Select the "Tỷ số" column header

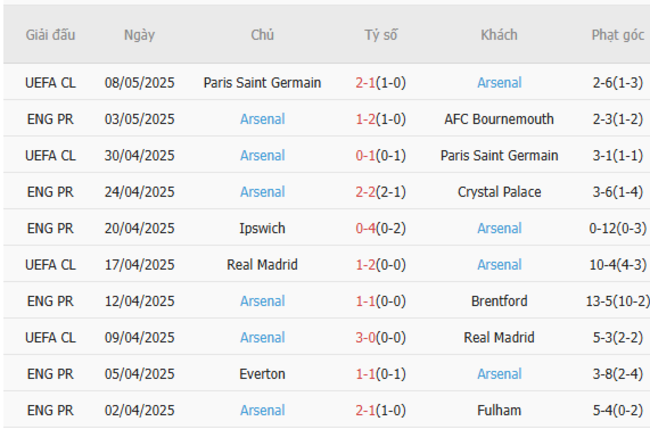(380, 35)
